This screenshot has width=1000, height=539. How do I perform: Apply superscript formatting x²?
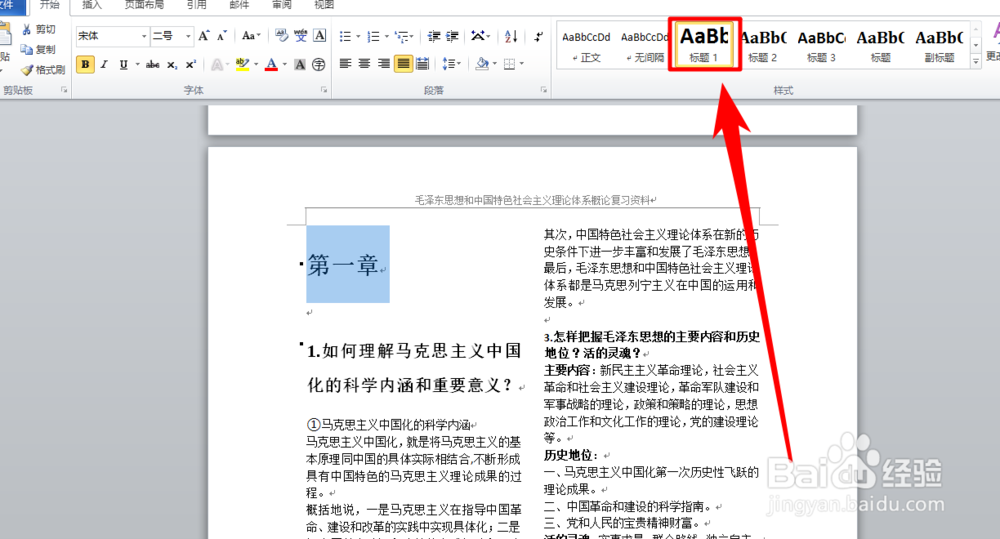(190, 64)
